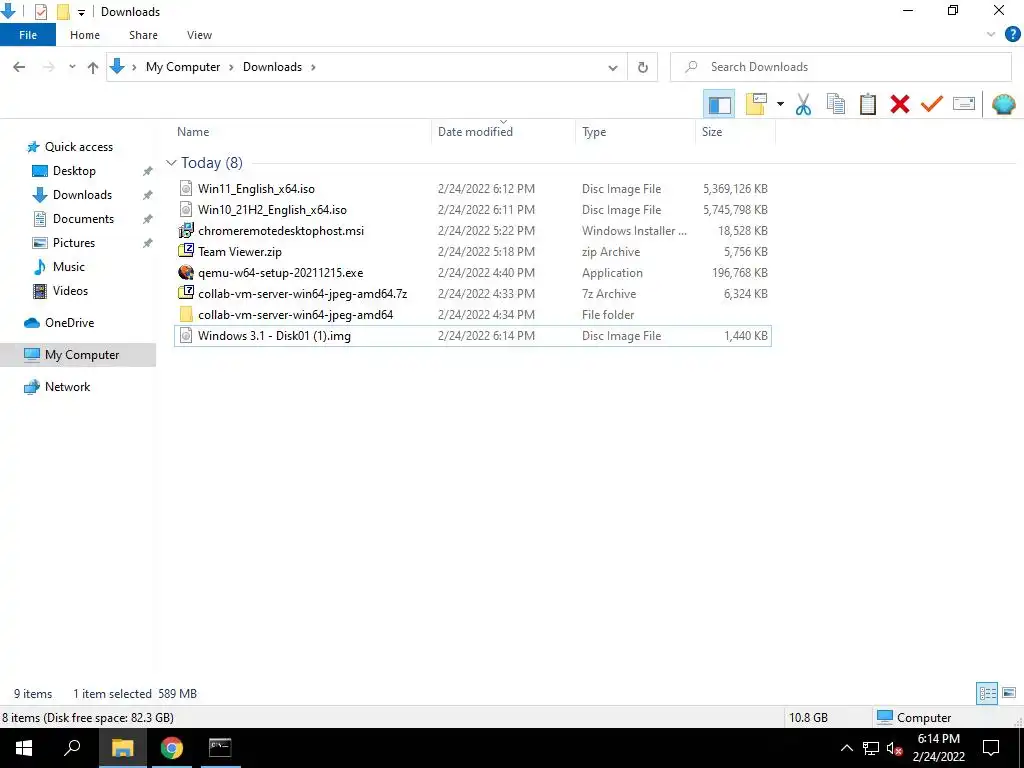Click the Copy toolbar icon

pos(835,104)
